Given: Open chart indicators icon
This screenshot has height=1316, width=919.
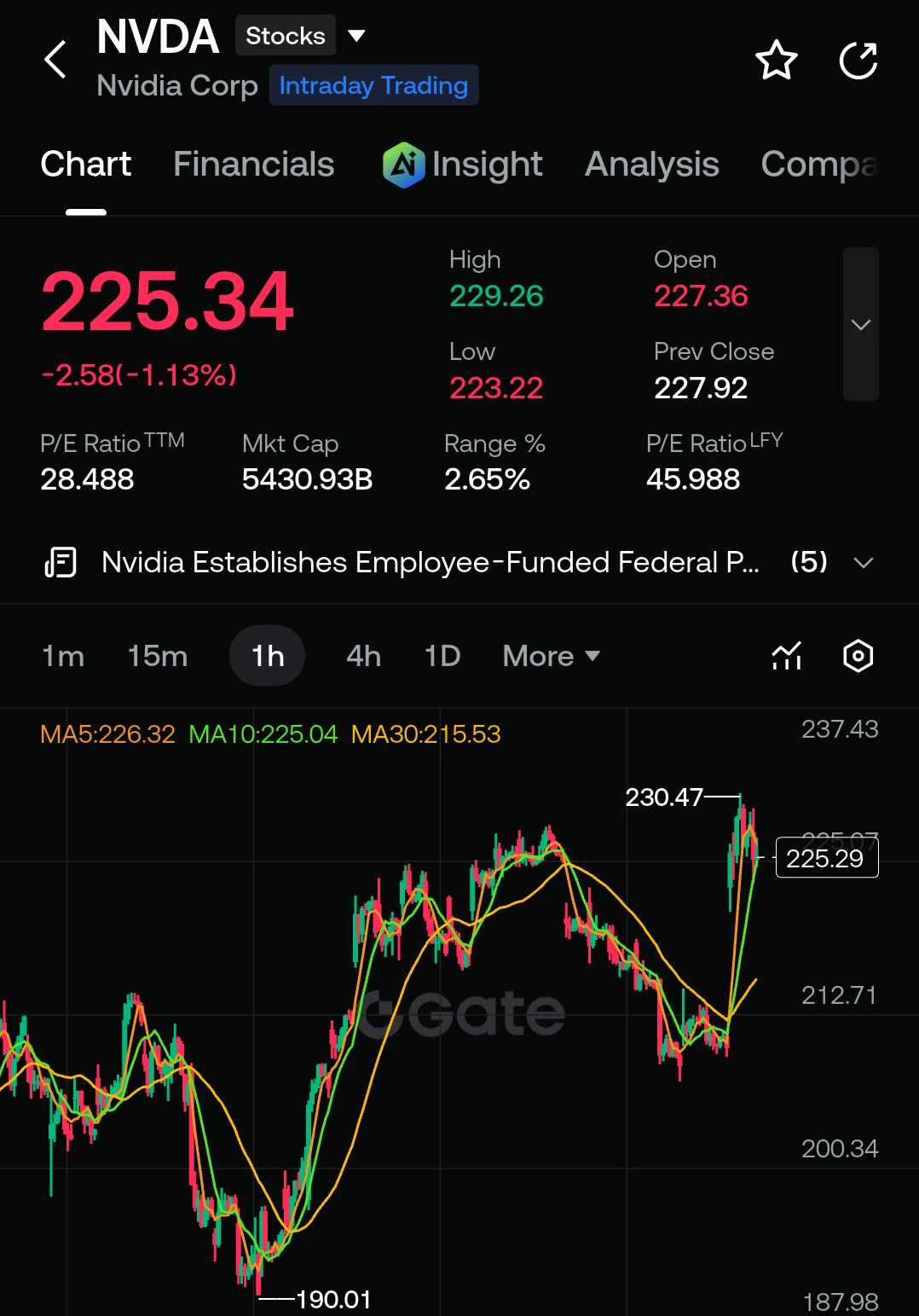Looking at the screenshot, I should point(787,656).
